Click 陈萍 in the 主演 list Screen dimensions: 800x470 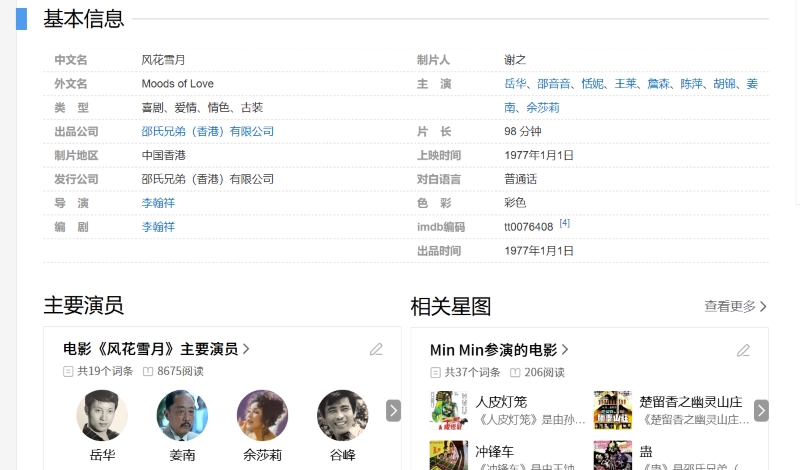pos(692,84)
